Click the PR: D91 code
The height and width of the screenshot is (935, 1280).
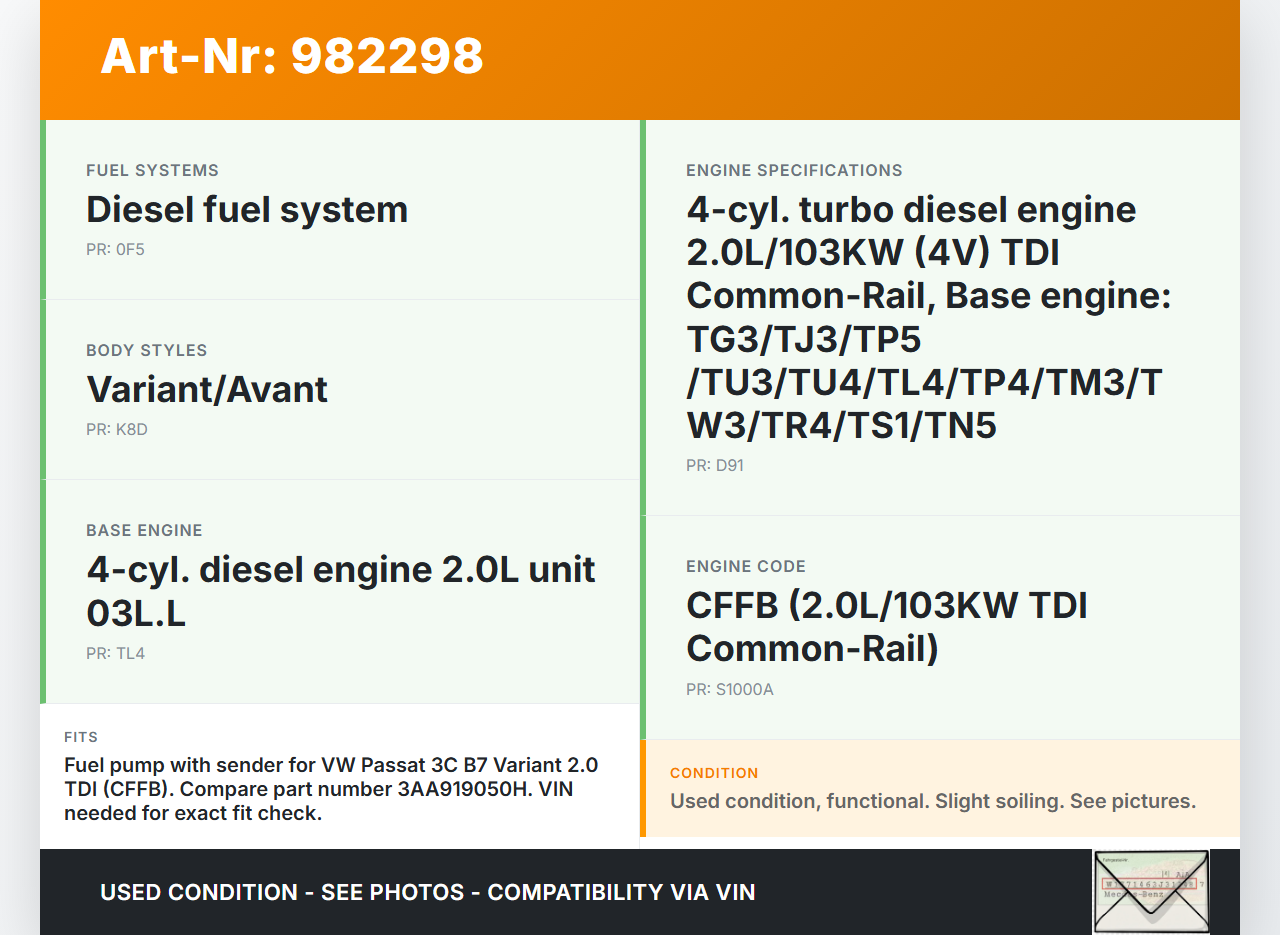click(x=715, y=465)
